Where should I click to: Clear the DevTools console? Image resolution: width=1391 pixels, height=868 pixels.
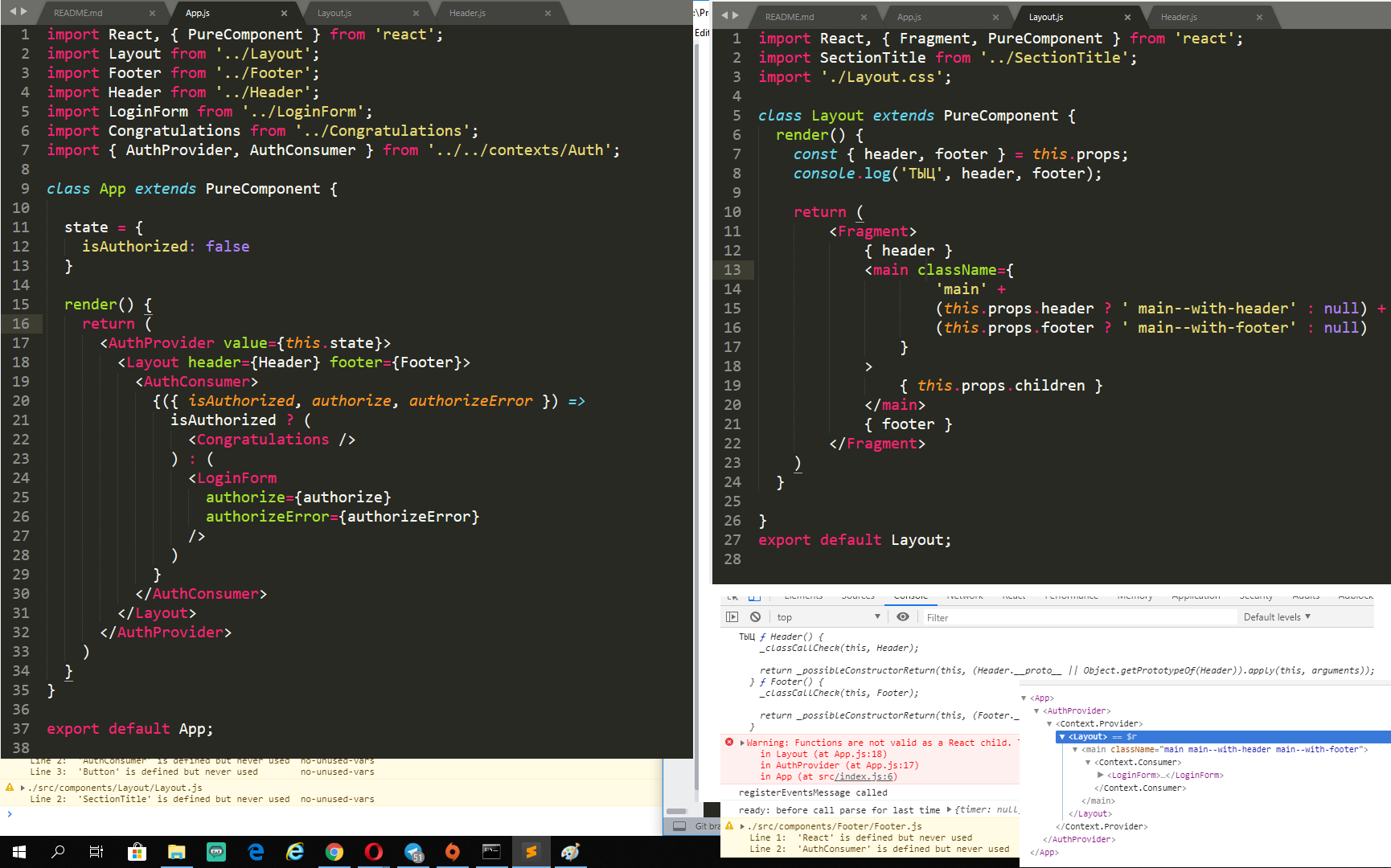pos(755,617)
